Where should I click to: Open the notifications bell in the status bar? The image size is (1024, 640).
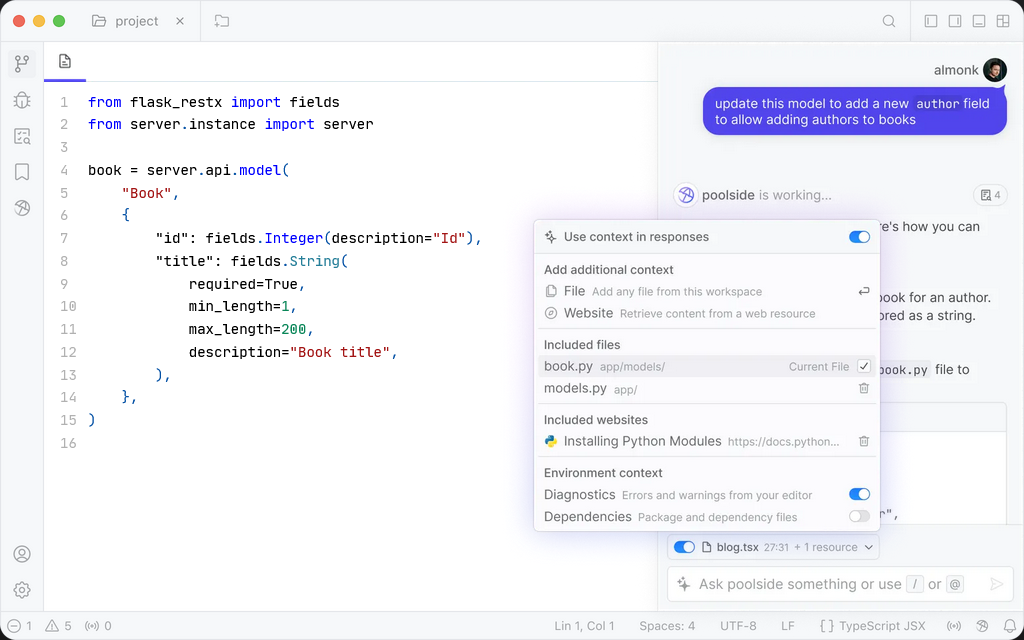point(1010,625)
